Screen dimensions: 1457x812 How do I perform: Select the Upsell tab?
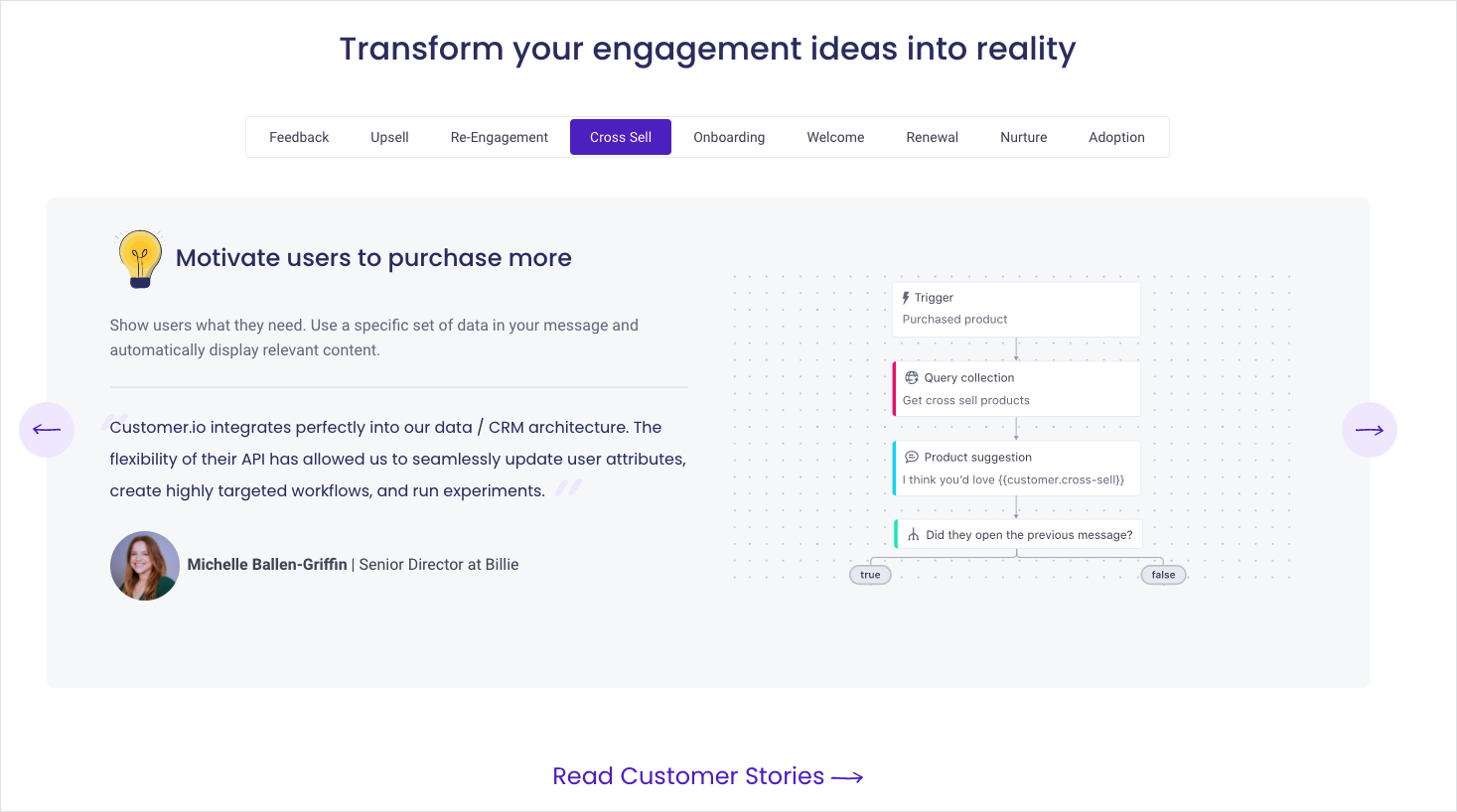(389, 137)
